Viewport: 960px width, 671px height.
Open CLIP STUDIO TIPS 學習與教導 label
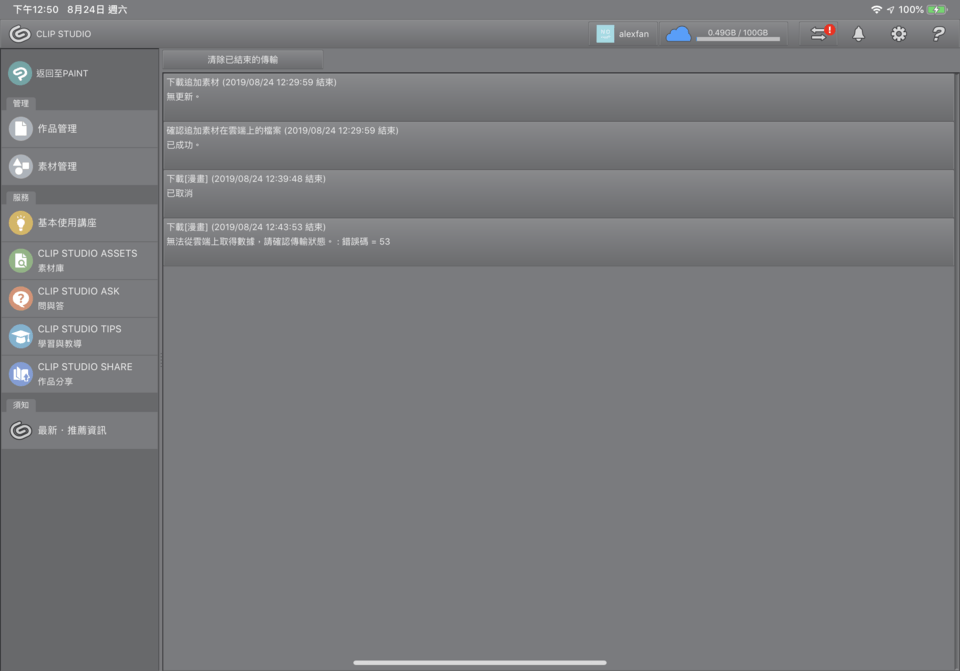click(80, 336)
